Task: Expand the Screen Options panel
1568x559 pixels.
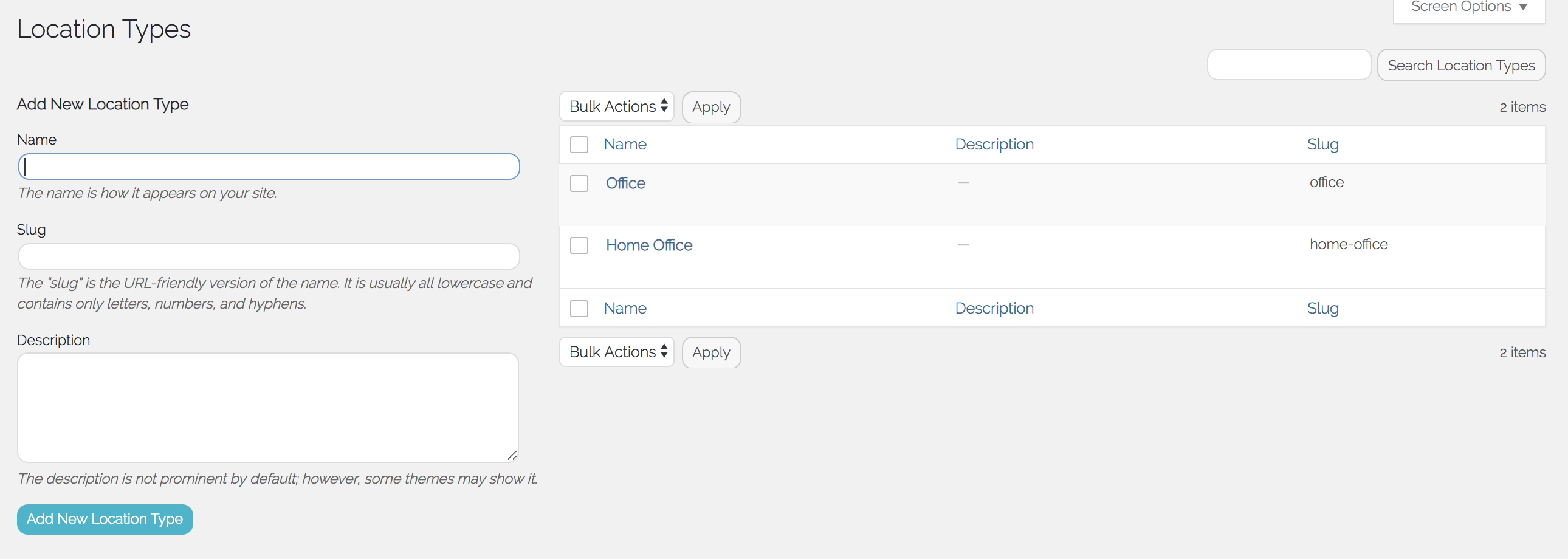Action: point(1468,7)
